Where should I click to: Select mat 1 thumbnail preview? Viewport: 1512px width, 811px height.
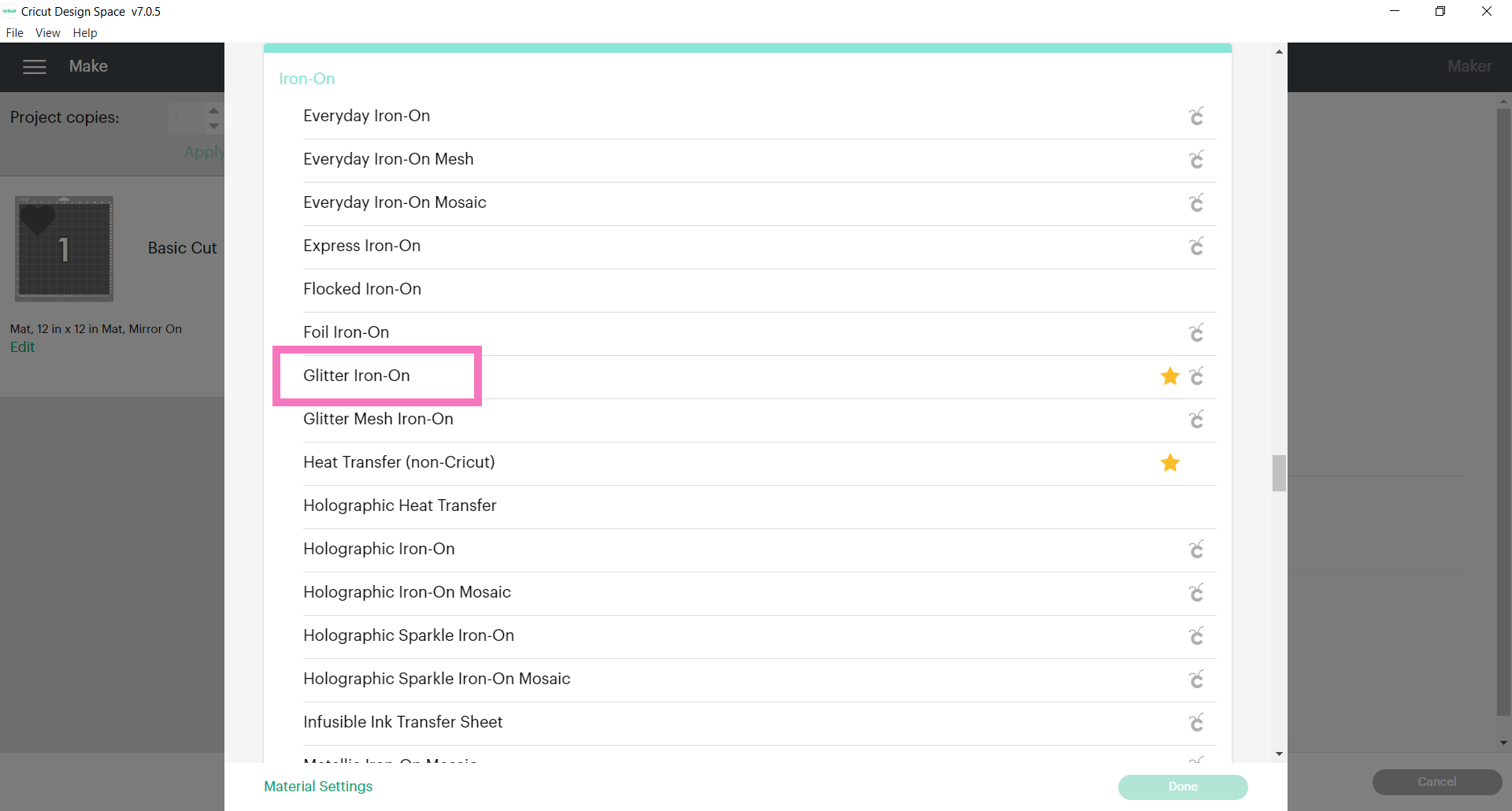[x=65, y=249]
